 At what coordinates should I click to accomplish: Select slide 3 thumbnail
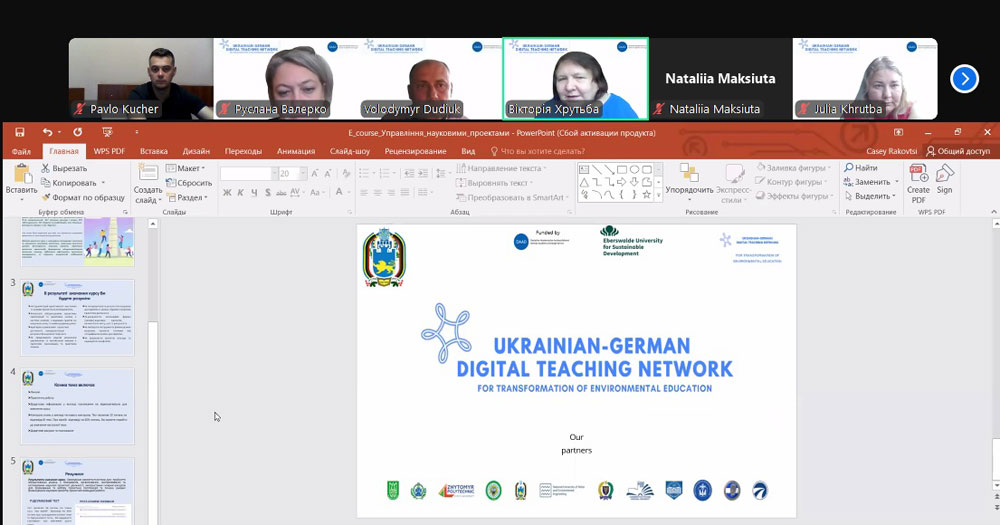77,317
